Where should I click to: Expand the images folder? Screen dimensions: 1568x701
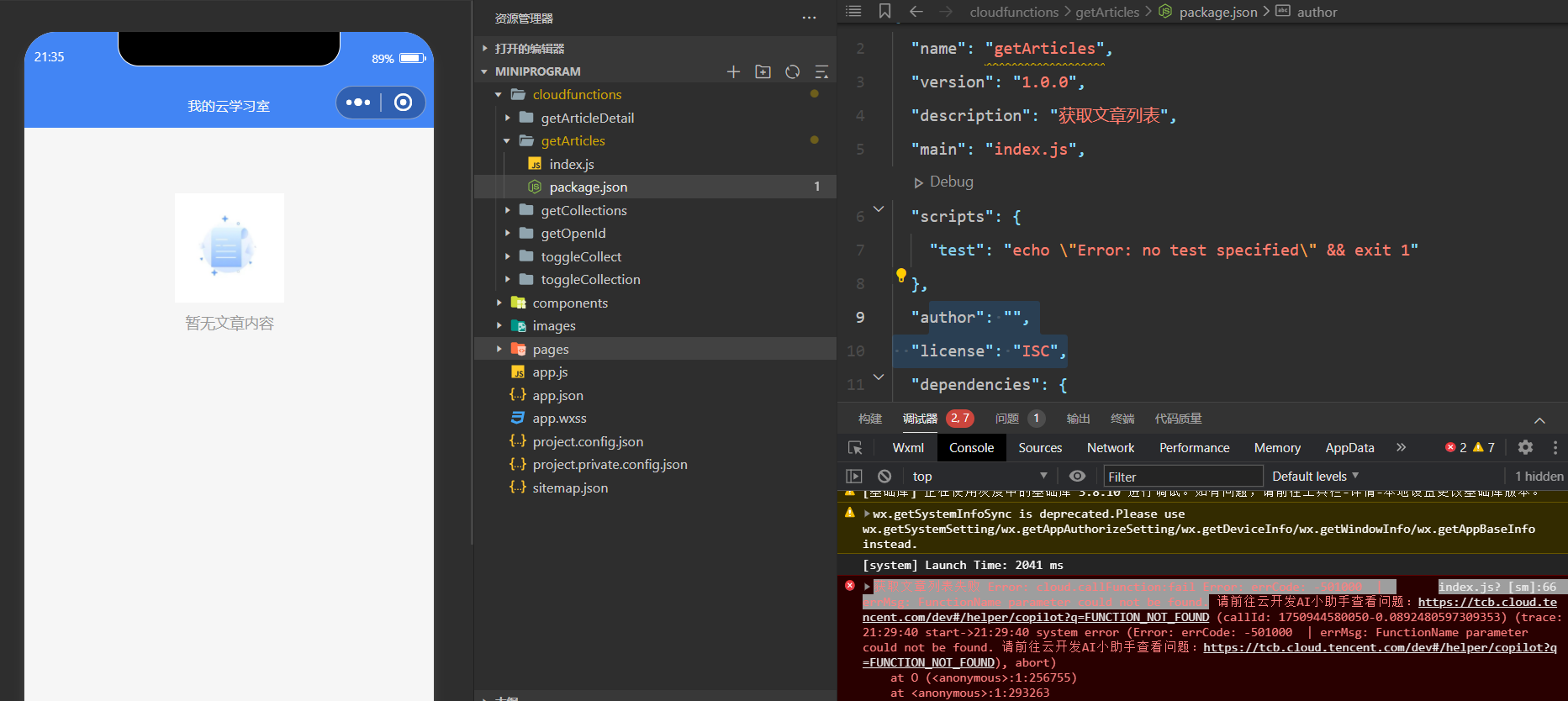click(499, 326)
